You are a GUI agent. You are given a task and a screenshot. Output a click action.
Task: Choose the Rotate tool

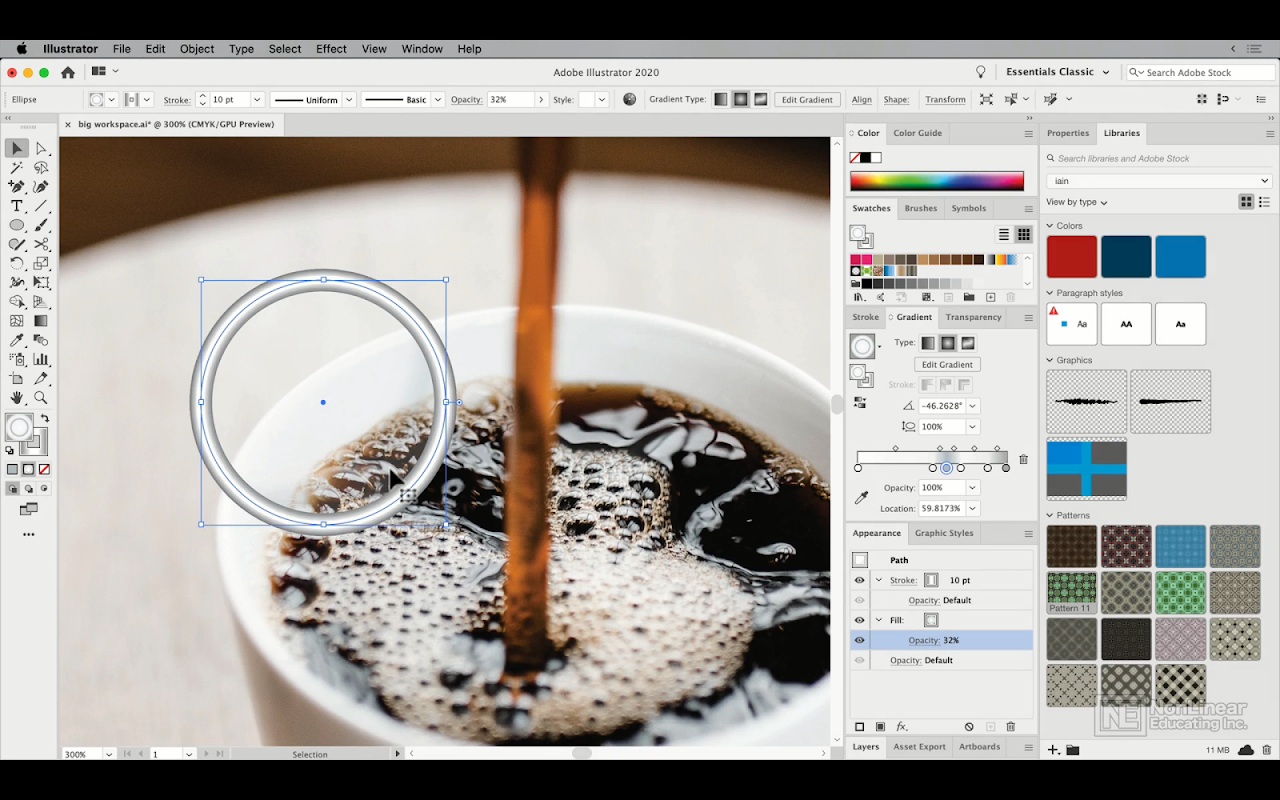pos(17,264)
